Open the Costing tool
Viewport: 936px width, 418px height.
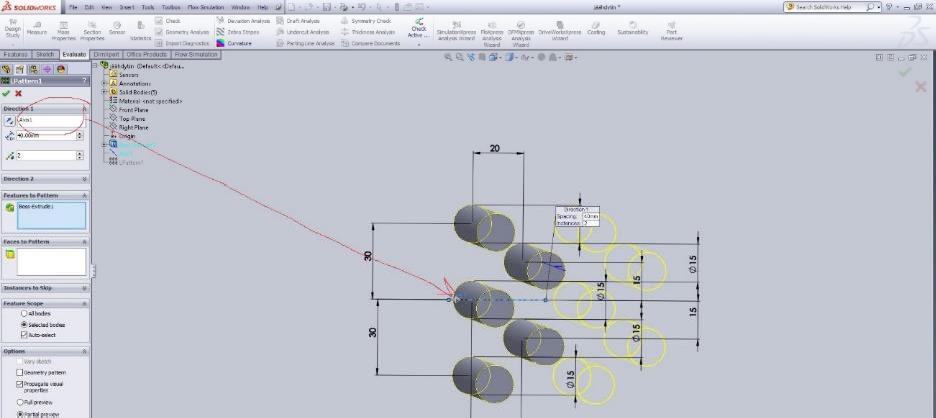coord(596,29)
